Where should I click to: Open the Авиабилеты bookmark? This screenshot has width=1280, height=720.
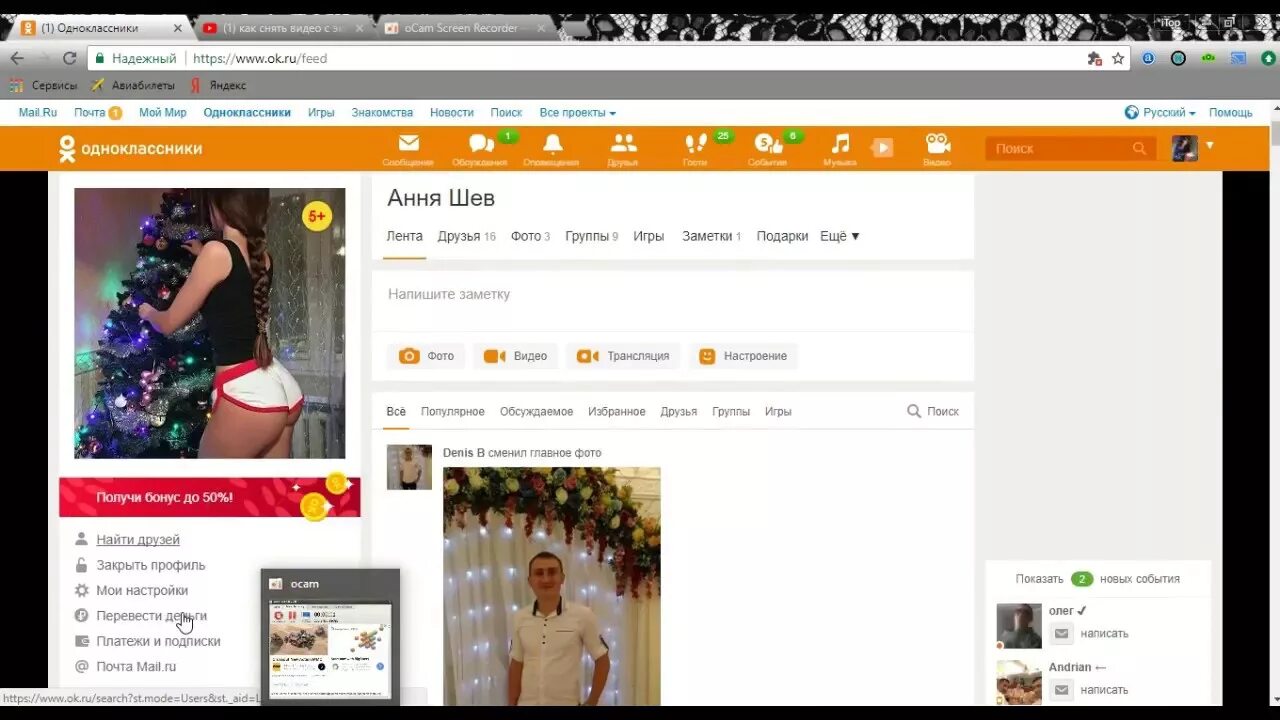(x=133, y=86)
